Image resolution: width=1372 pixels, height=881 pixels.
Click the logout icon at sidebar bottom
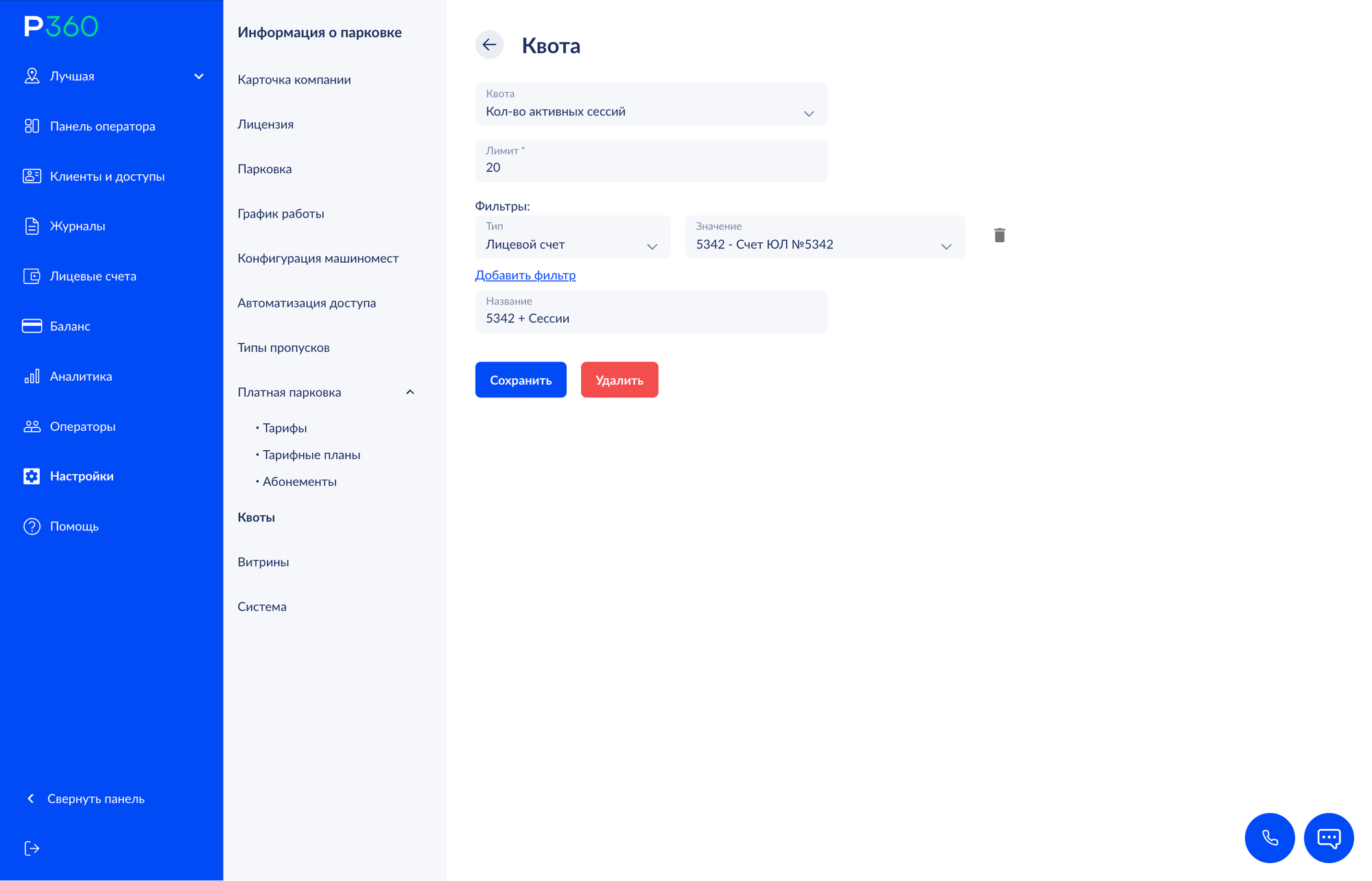(x=32, y=849)
